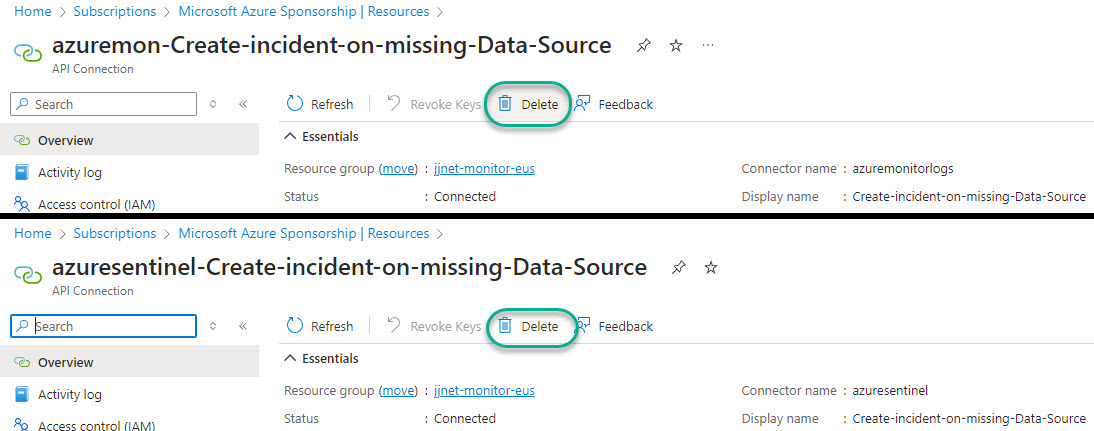Open Access control (IAM) in bottom sidebar

(x=96, y=425)
